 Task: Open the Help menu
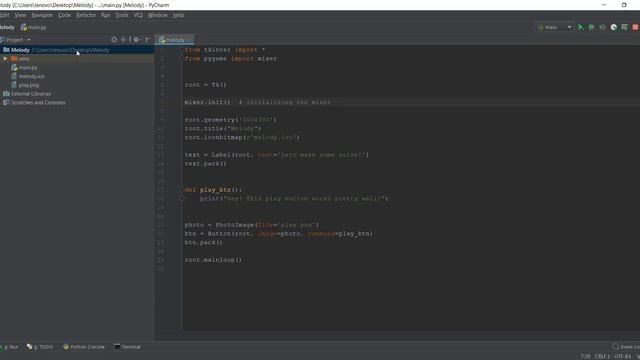click(178, 15)
